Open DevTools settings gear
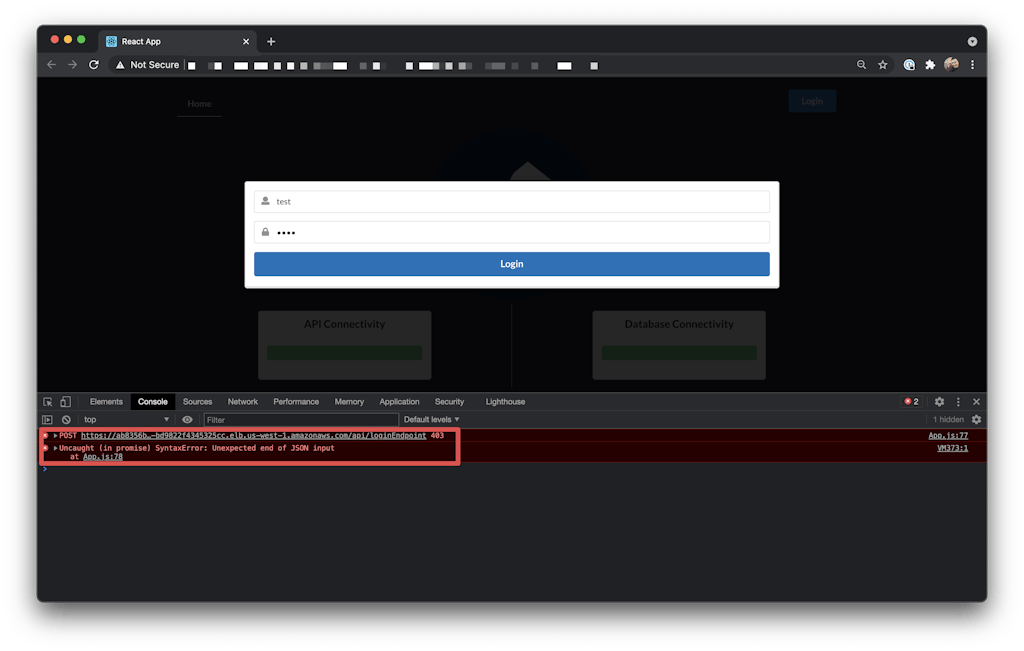The height and width of the screenshot is (651, 1024). coord(939,402)
